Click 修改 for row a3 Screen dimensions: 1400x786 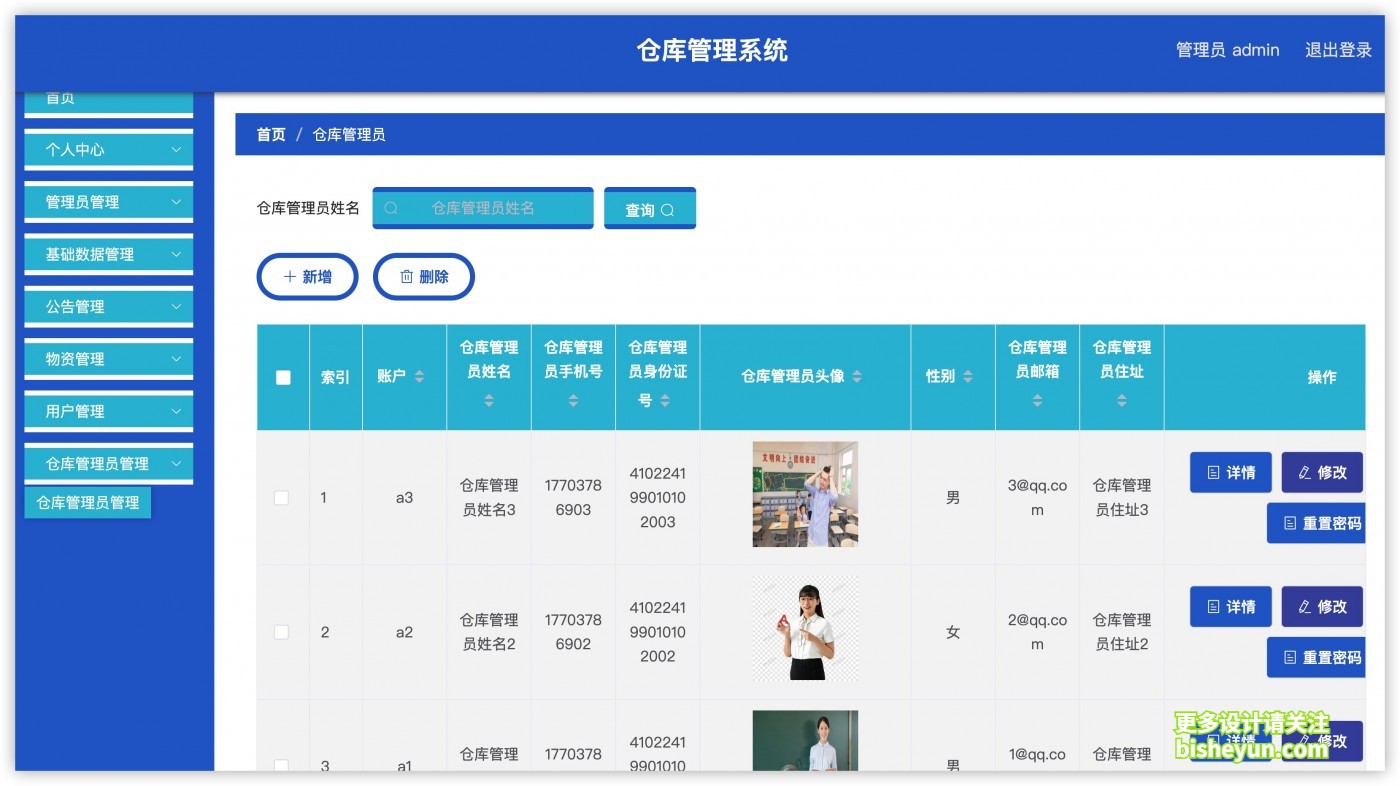point(1322,472)
